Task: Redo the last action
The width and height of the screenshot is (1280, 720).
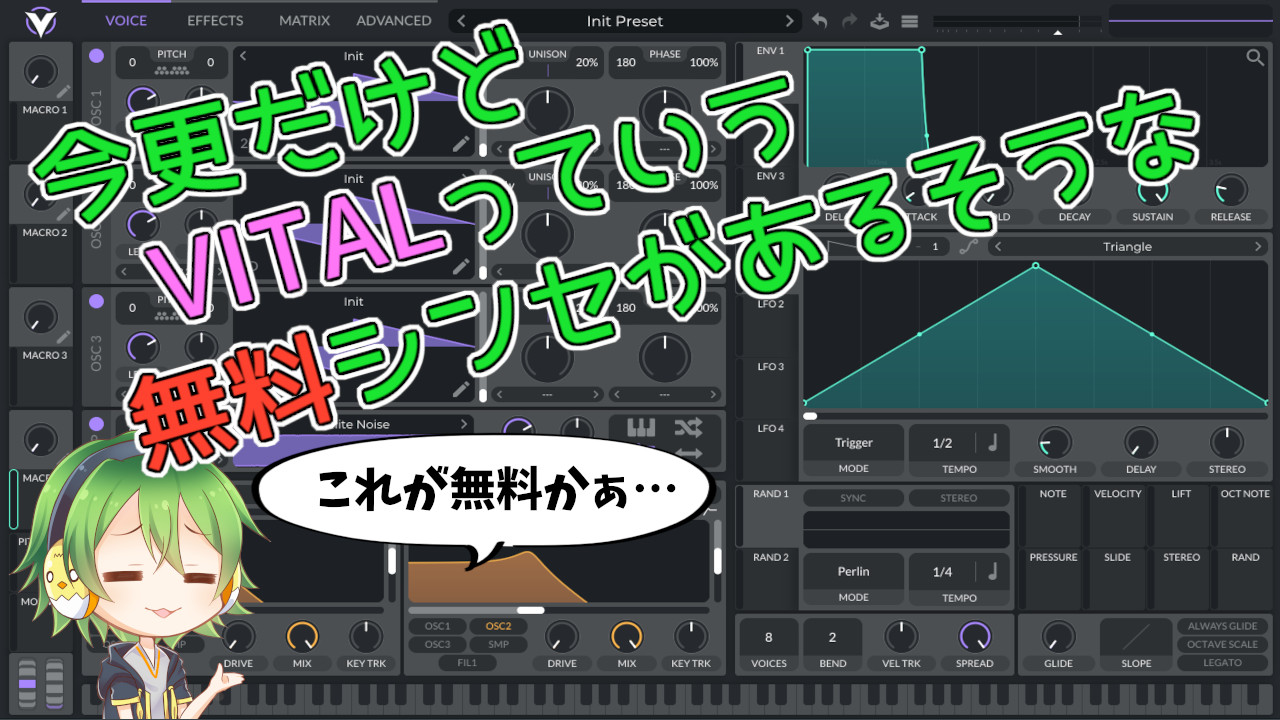Action: coord(850,21)
